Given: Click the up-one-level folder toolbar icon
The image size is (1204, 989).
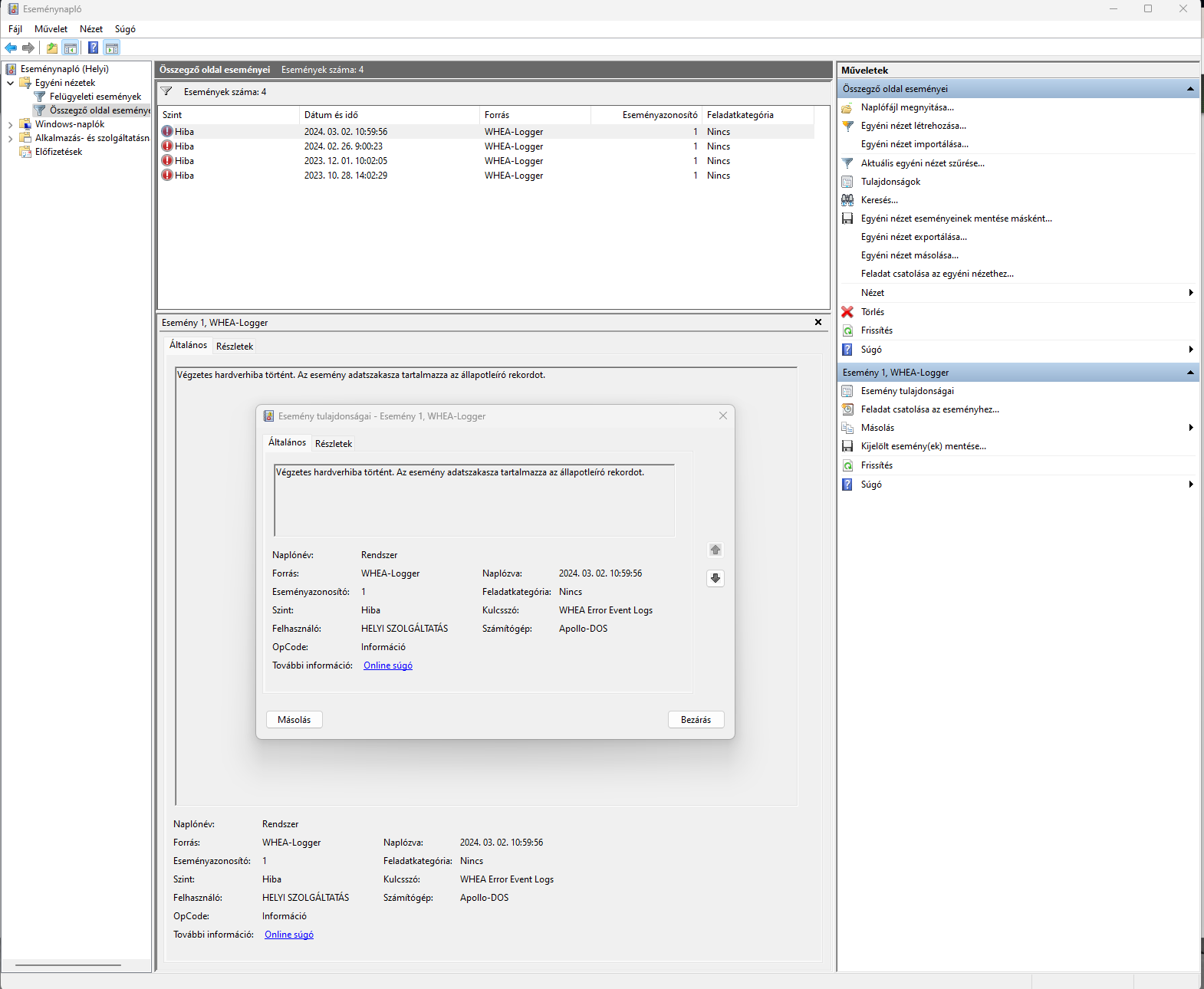Looking at the screenshot, I should tap(52, 48).
